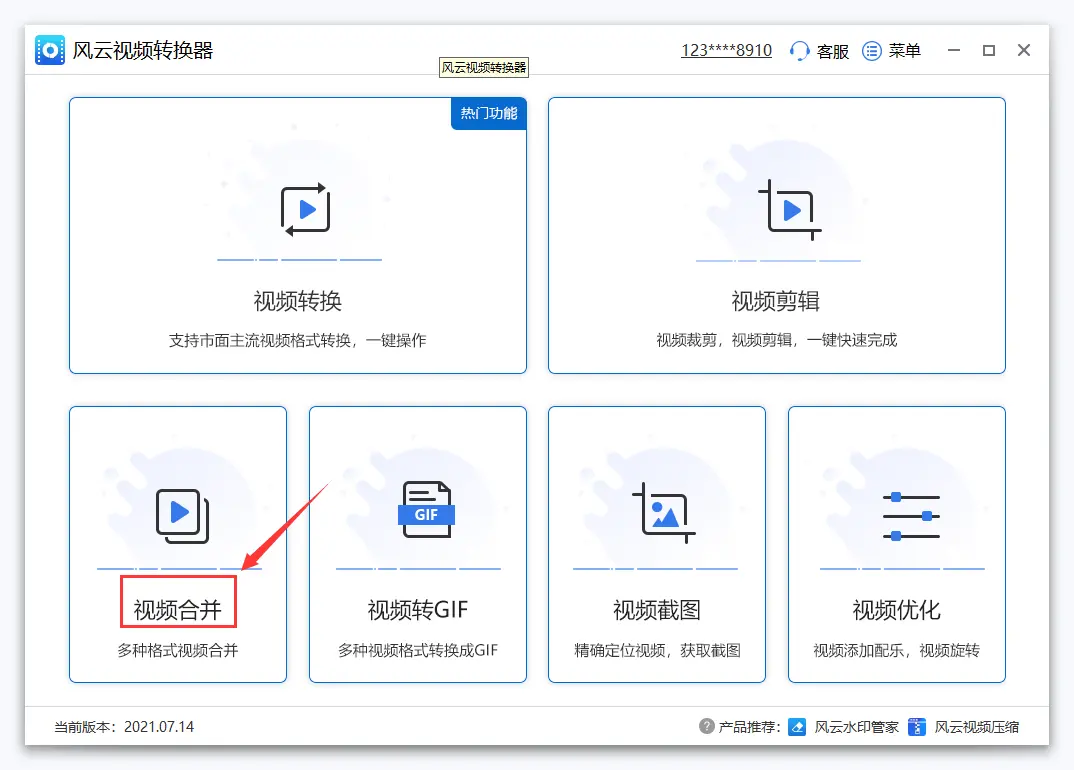Click the 风云视频转换器 tooltip popup
The width and height of the screenshot is (1074, 770).
pos(483,67)
